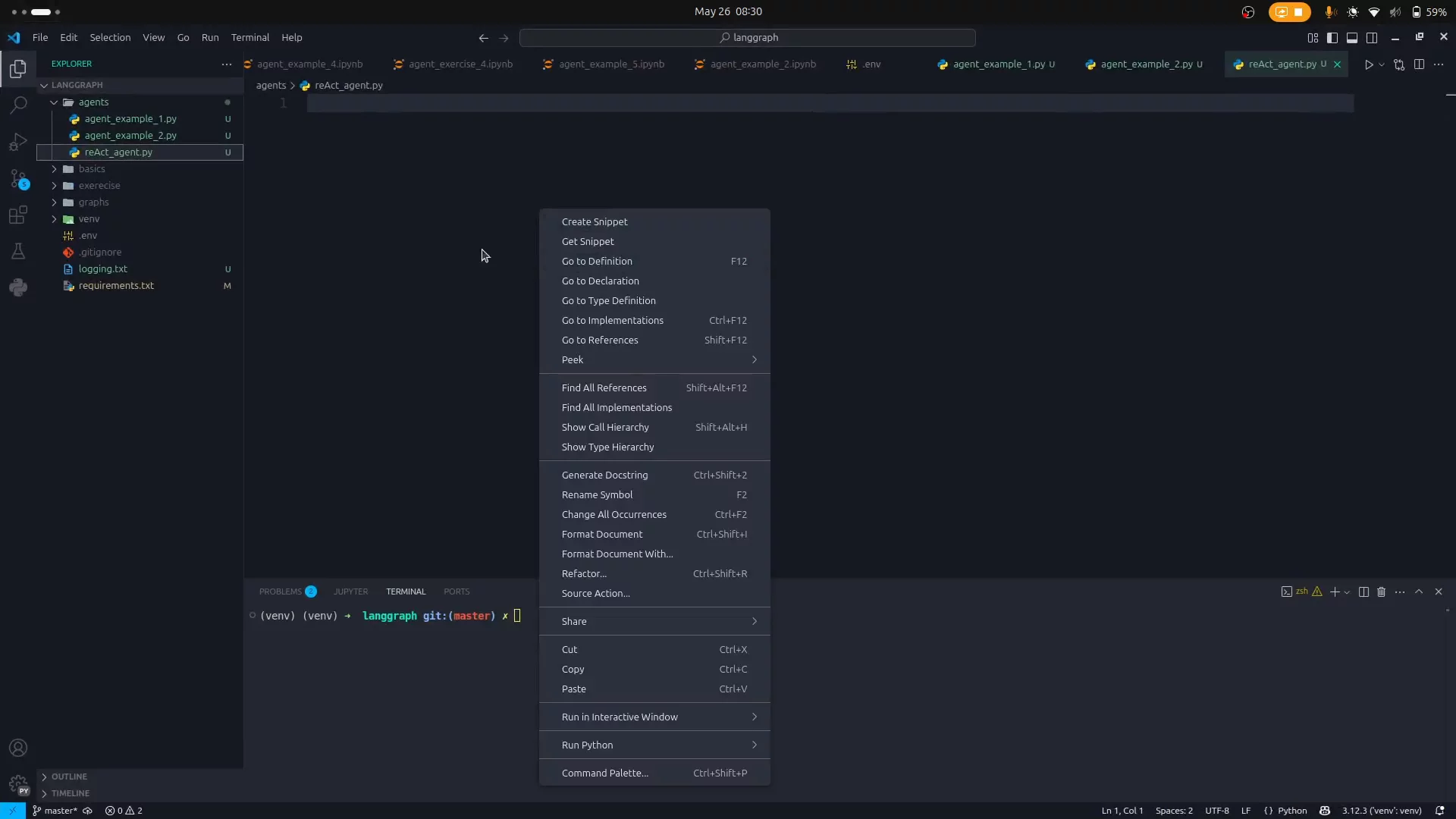
Task: Click Customize Layout icon in title bar
Action: click(x=1313, y=38)
